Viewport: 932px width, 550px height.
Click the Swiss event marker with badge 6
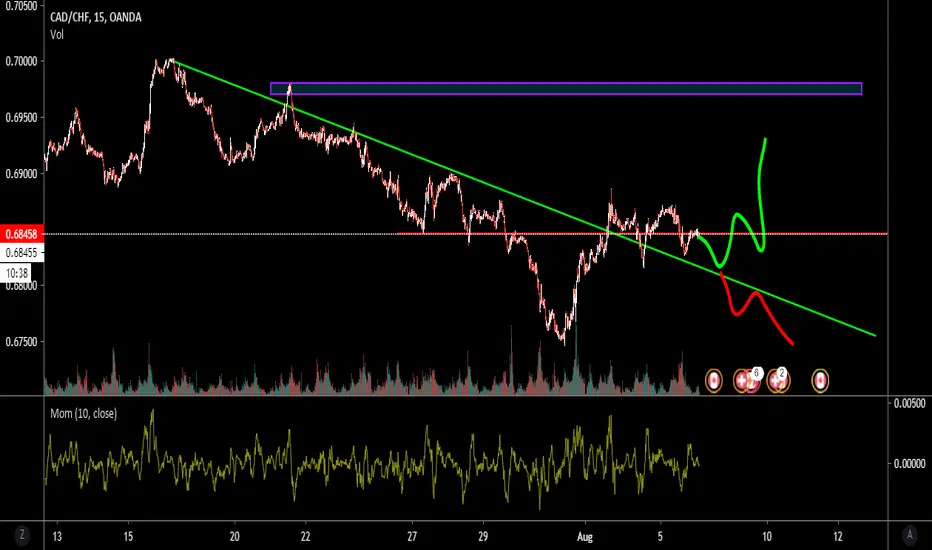coord(741,381)
